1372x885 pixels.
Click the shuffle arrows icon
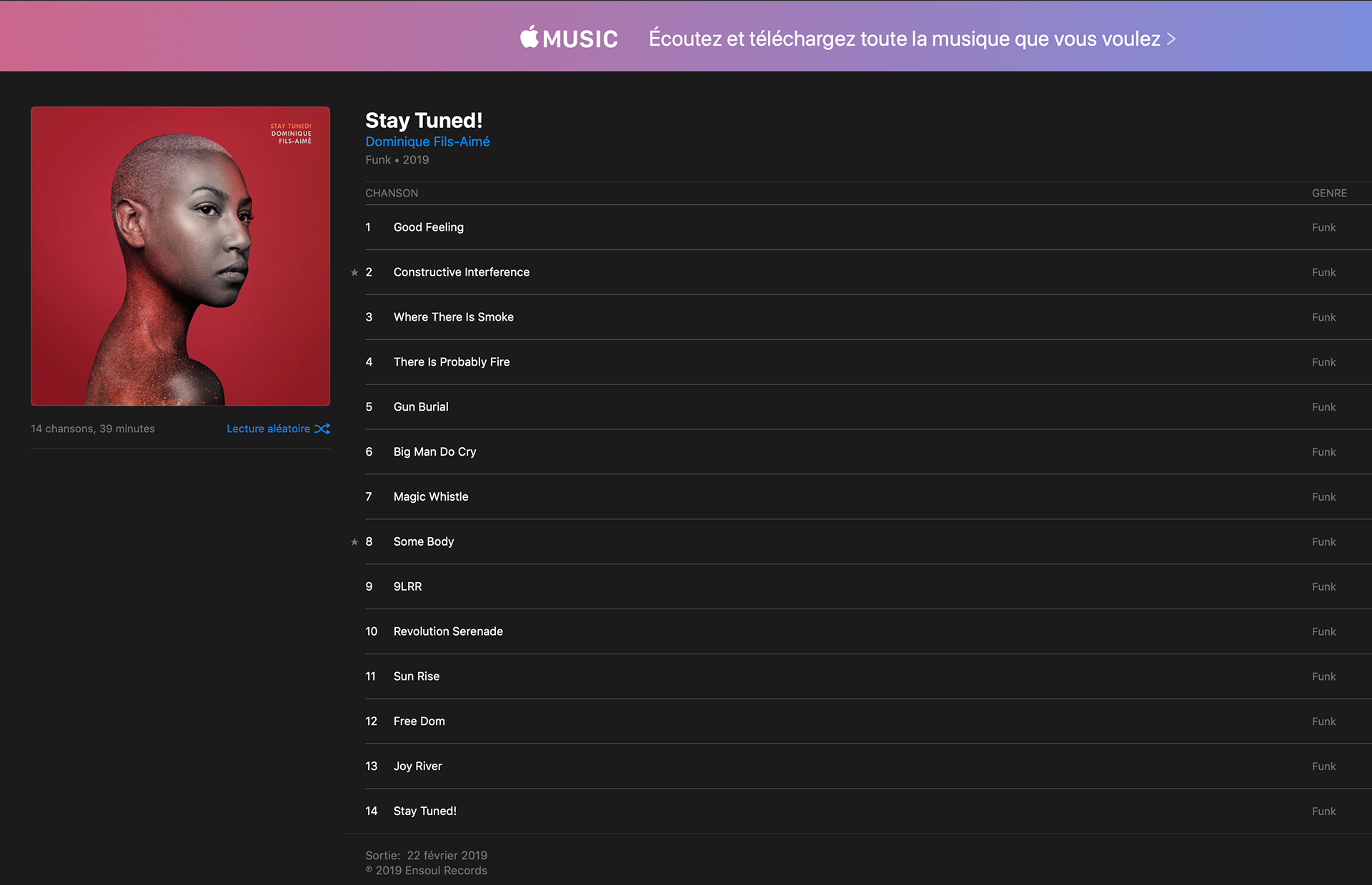(322, 429)
